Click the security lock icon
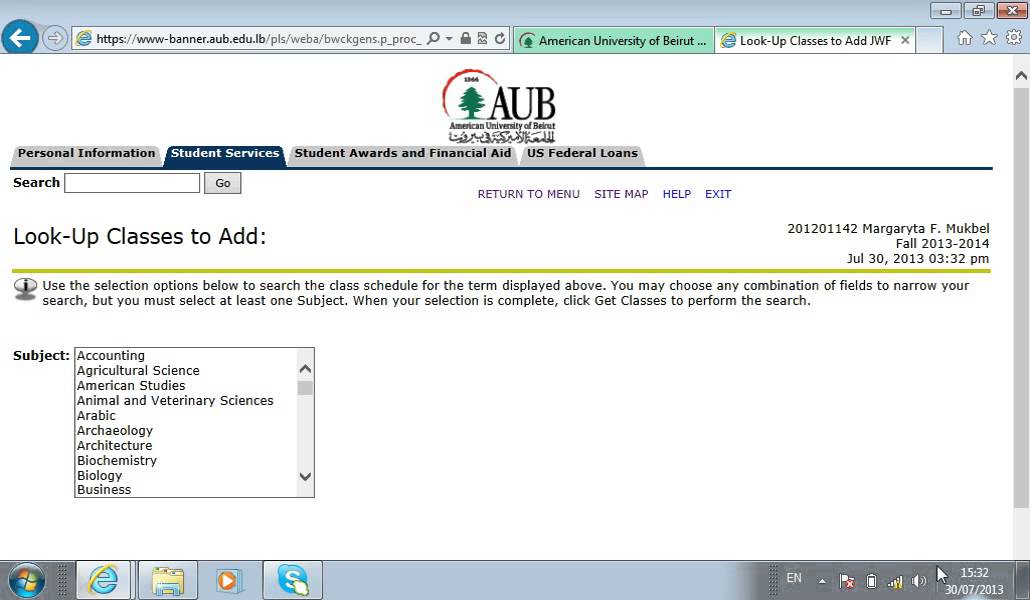 coord(465,38)
